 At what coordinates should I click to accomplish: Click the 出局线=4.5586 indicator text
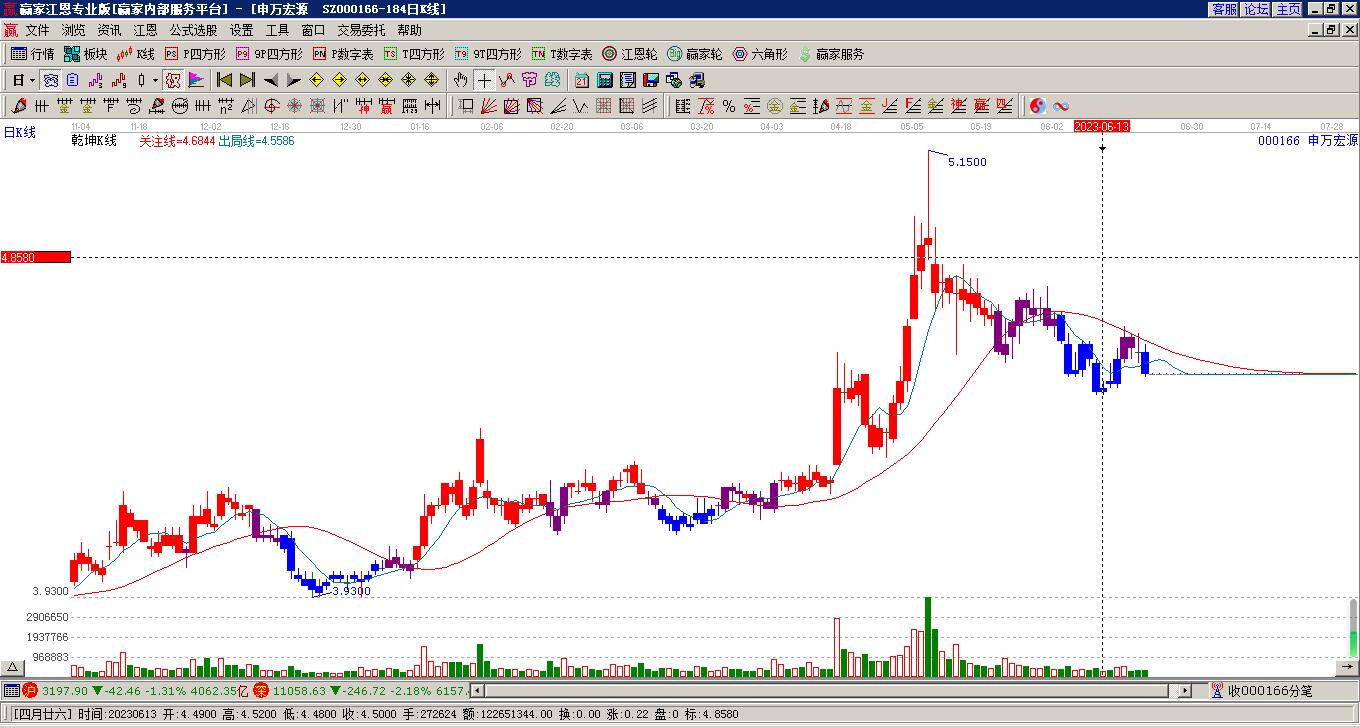(256, 141)
